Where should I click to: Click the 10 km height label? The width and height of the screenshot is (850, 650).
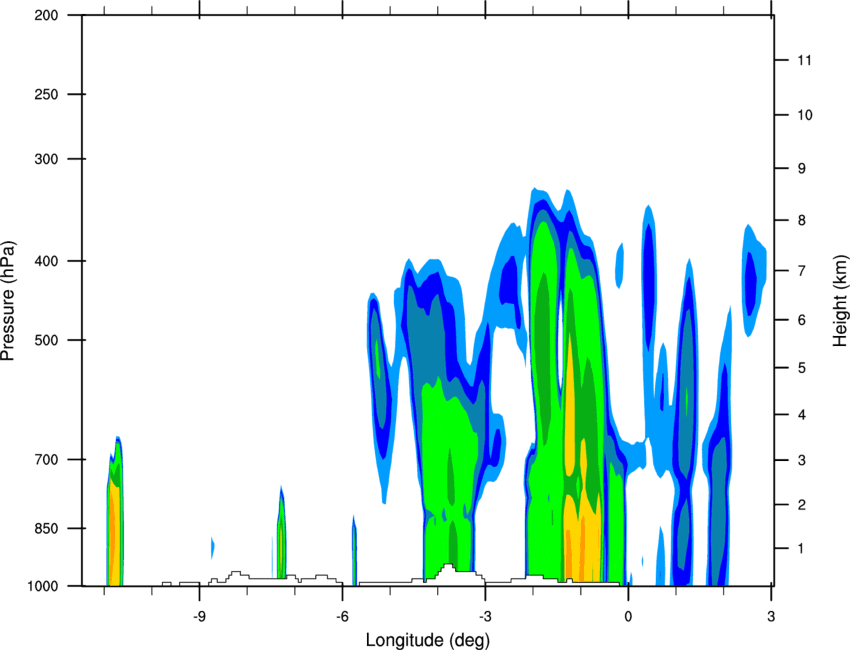[x=804, y=115]
